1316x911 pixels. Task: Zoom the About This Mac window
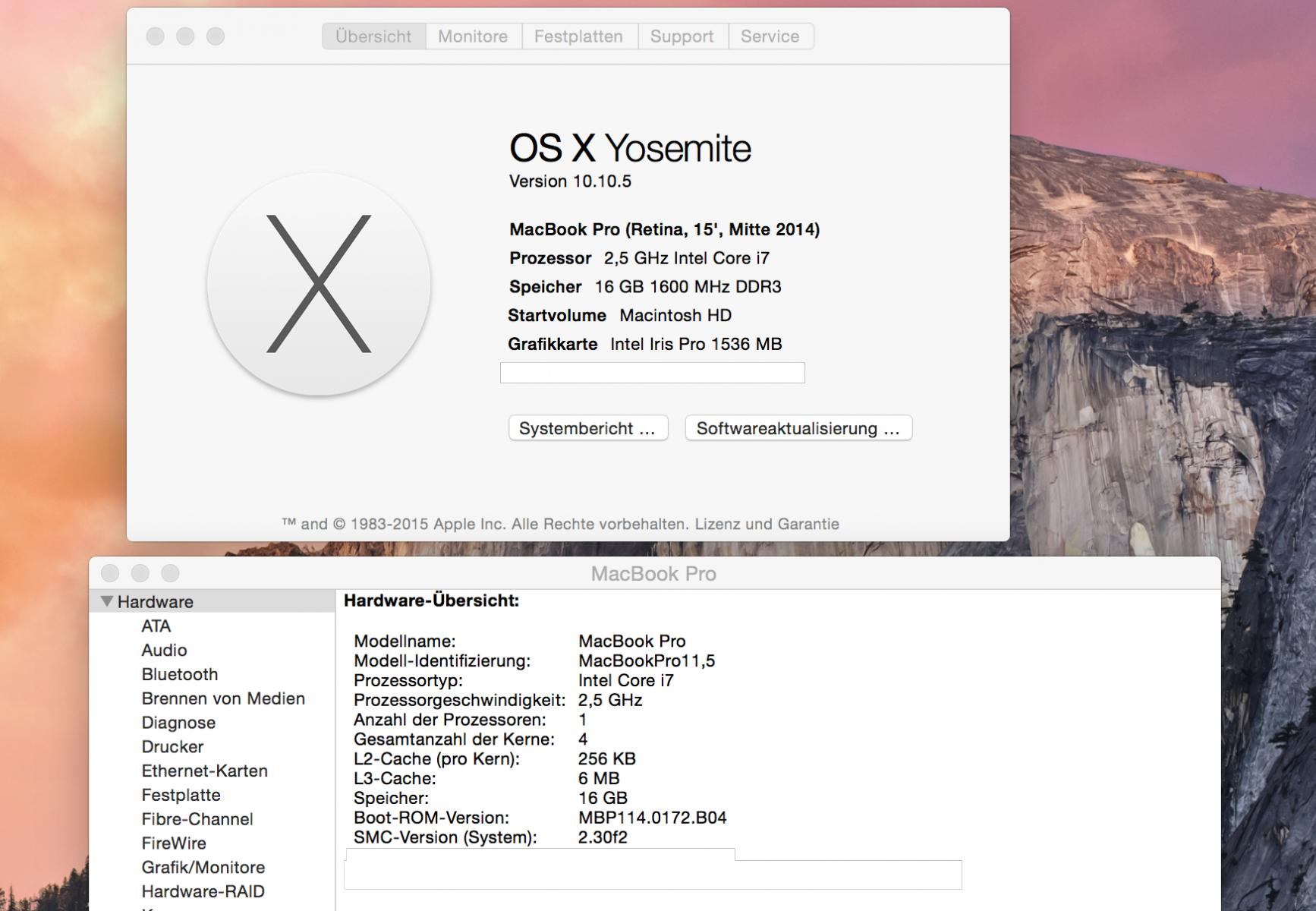click(216, 36)
